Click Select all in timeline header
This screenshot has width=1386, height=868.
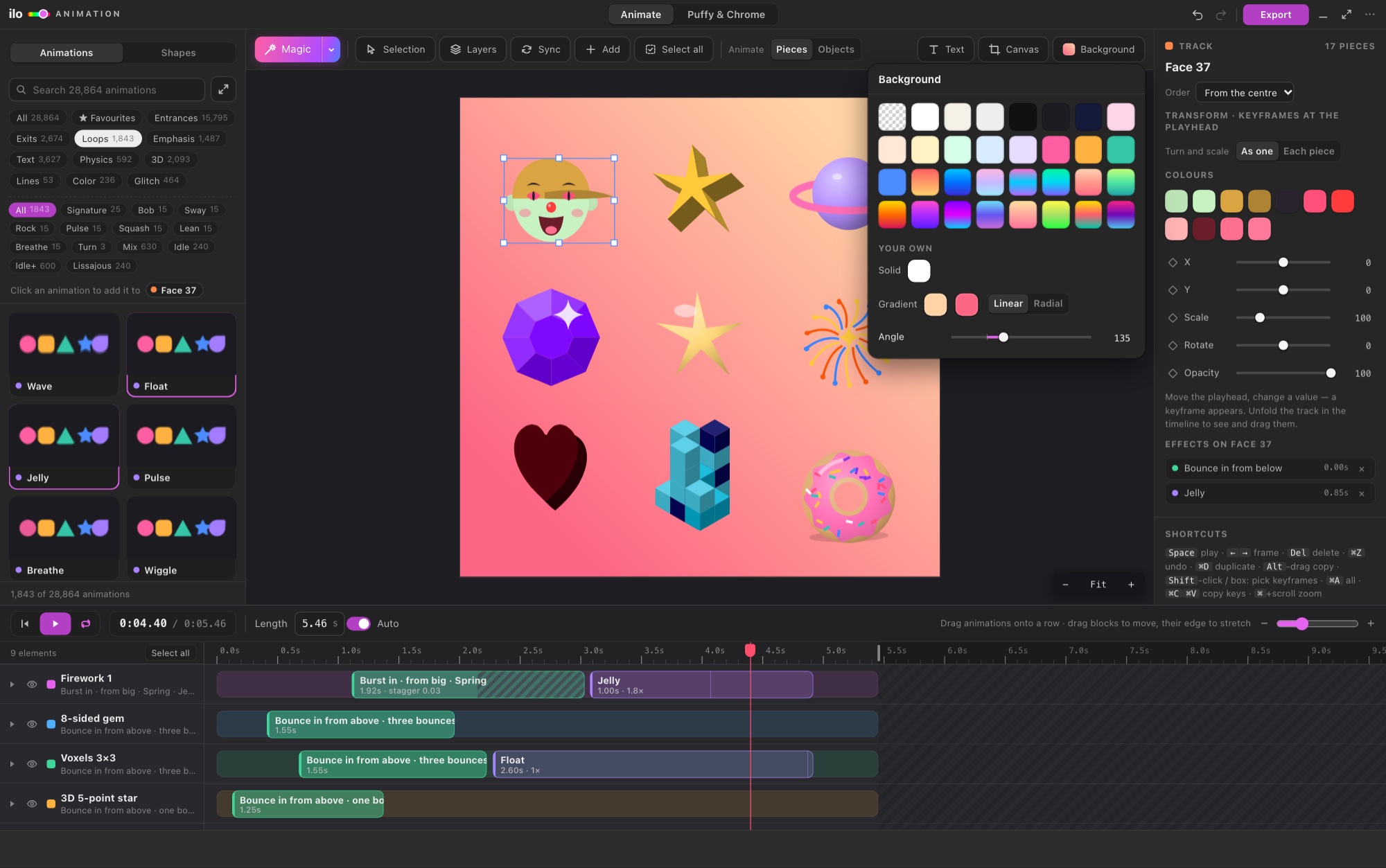pos(170,653)
